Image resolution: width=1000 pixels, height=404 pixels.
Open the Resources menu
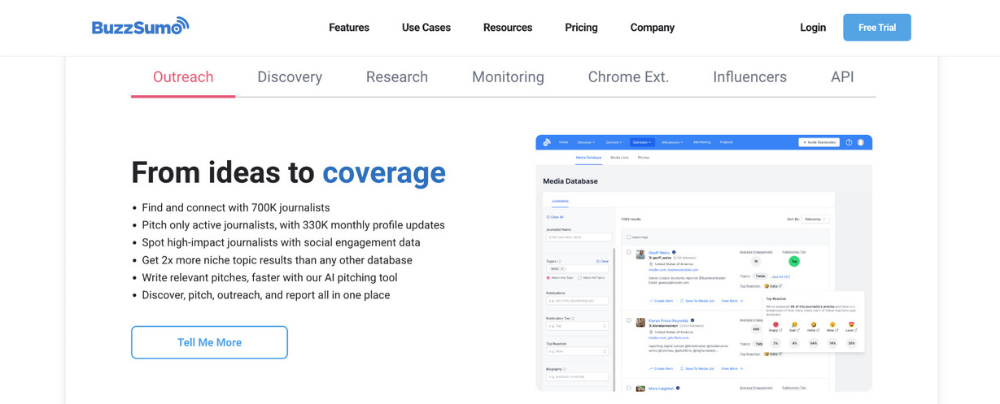click(x=508, y=27)
